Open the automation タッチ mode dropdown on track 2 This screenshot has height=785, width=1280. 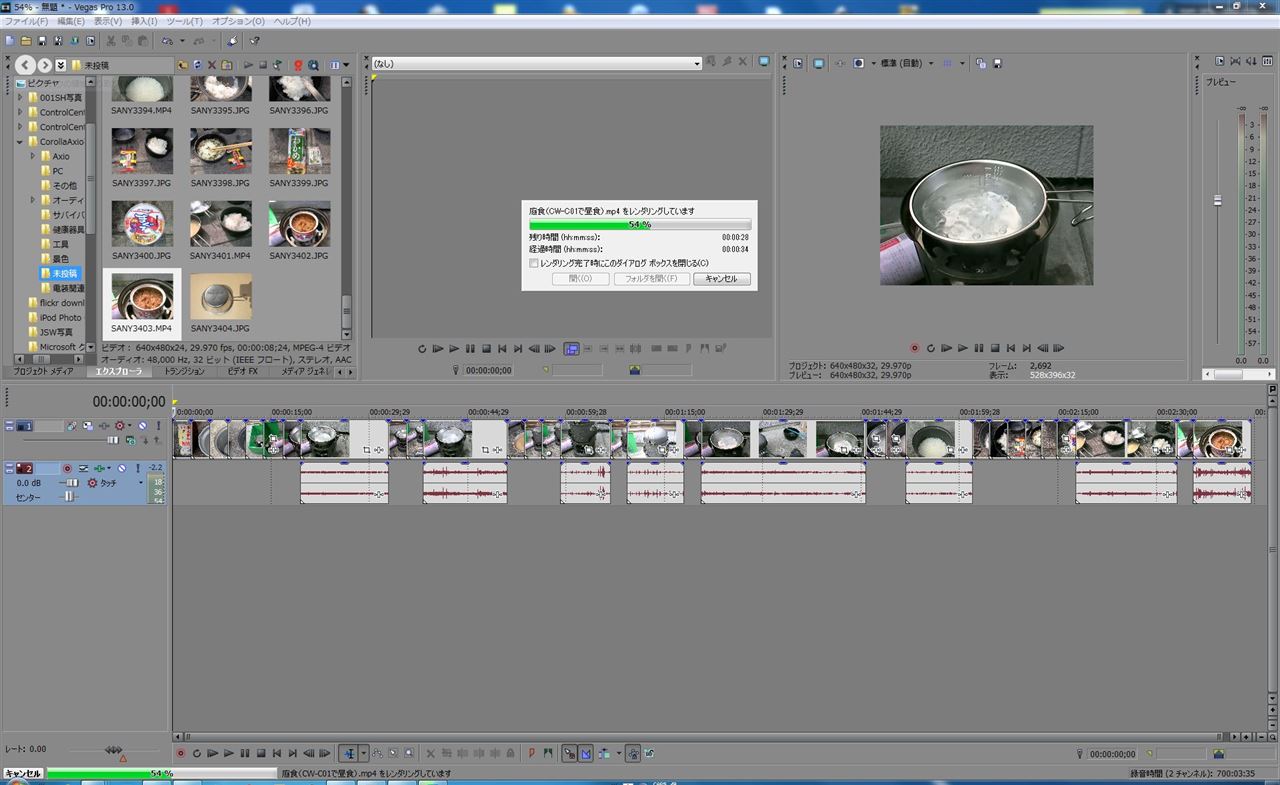pyautogui.click(x=141, y=483)
